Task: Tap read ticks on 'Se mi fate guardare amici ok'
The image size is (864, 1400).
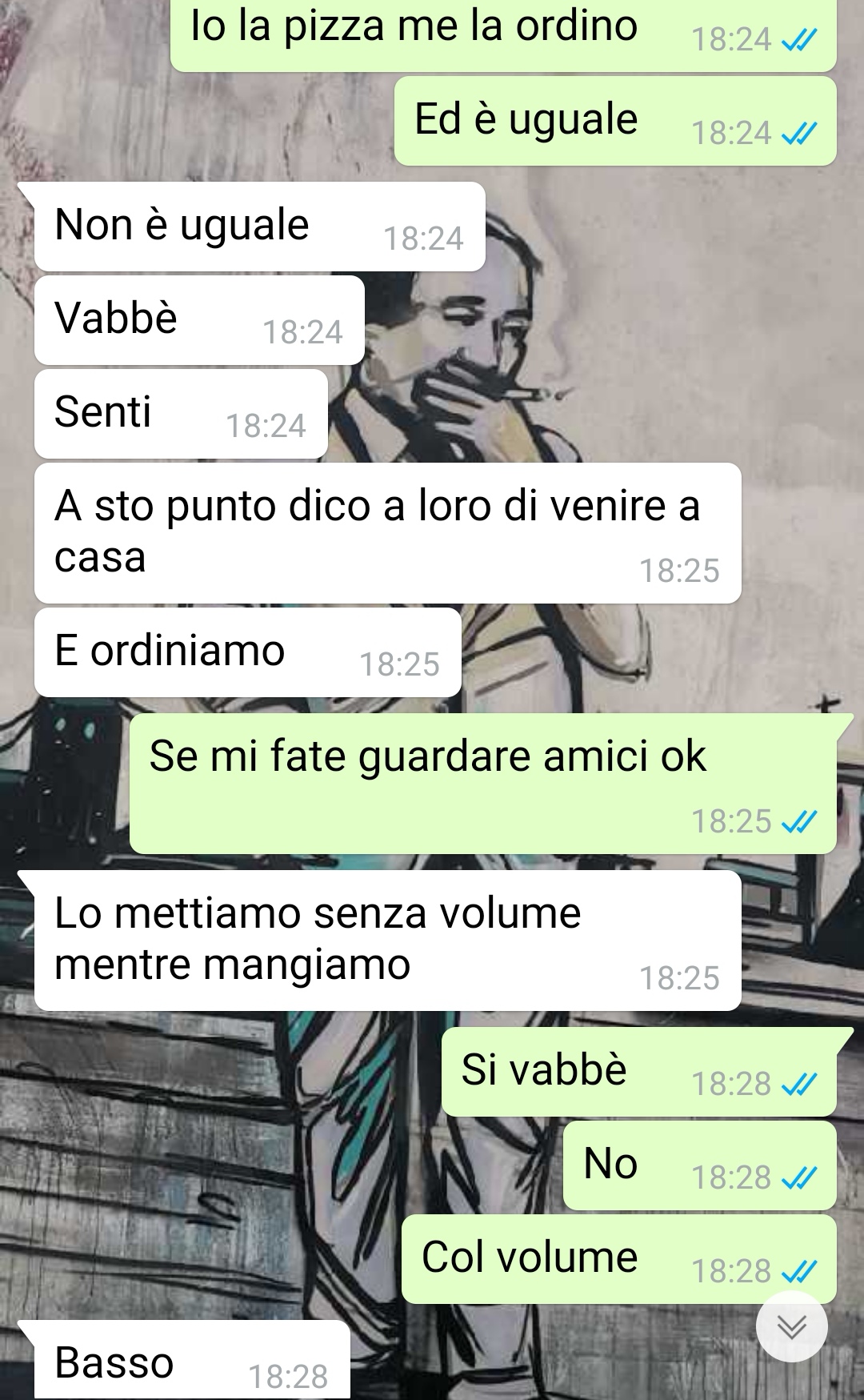Action: coord(799,821)
